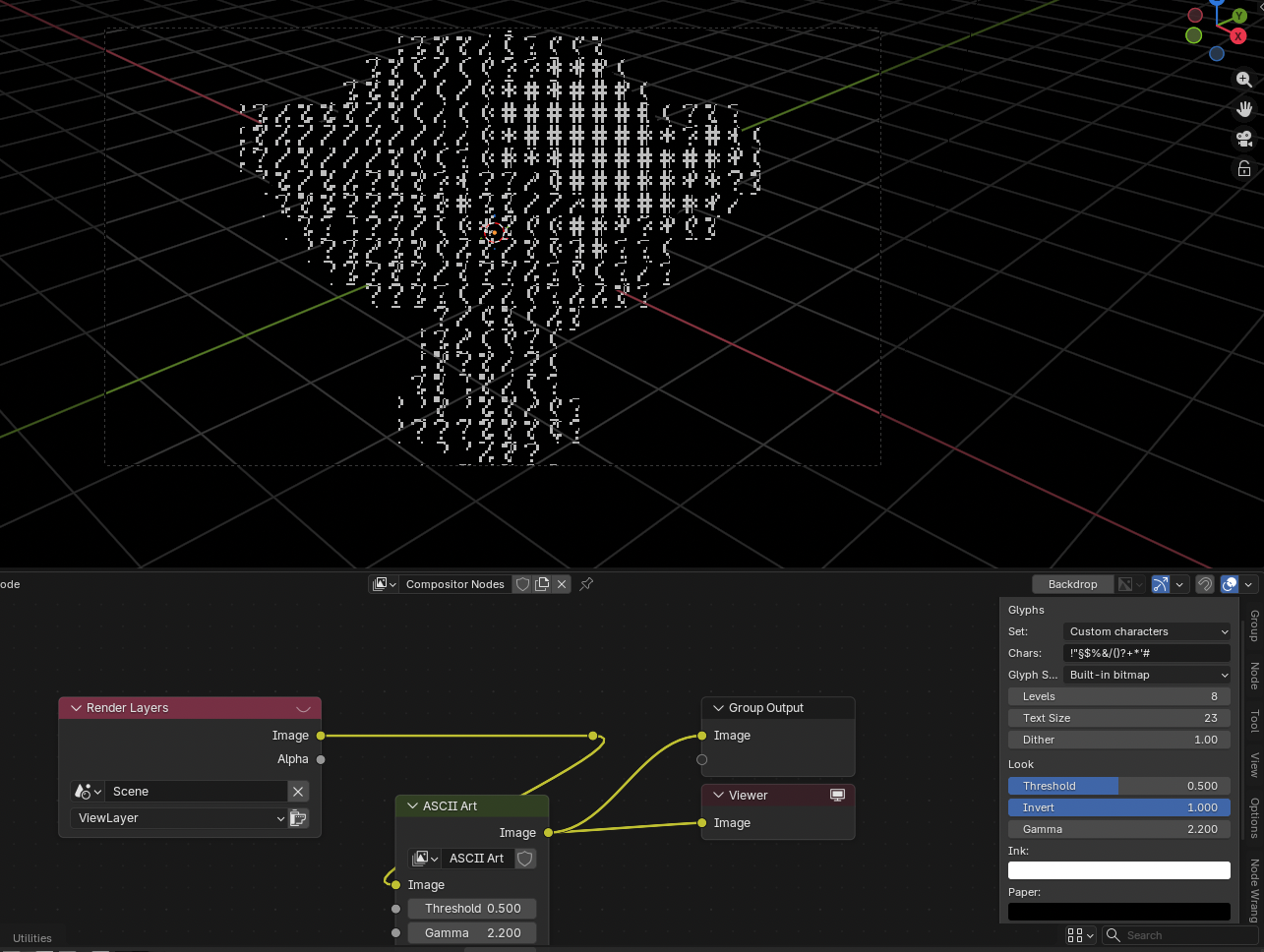Browse node groups in ASCII Art node

tap(425, 859)
